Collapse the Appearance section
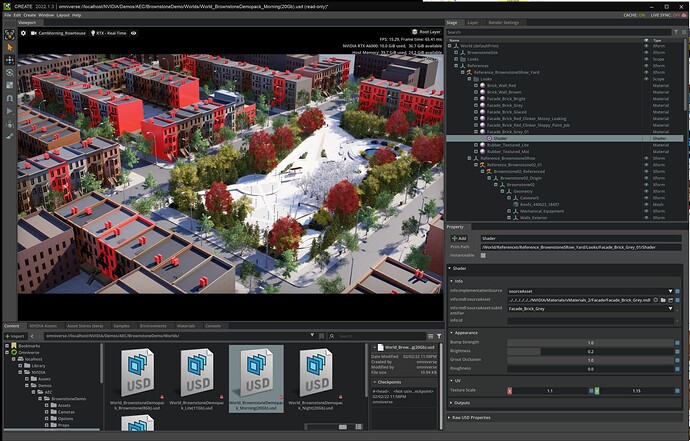The image size is (690, 441). click(x=451, y=333)
